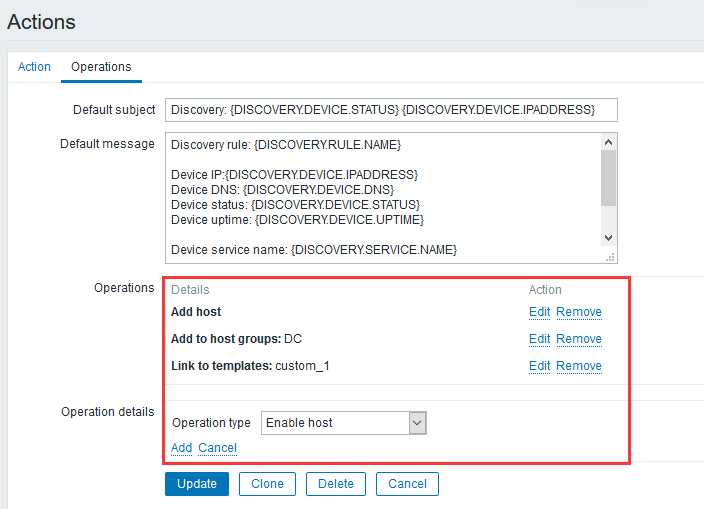Click the Delete button
This screenshot has height=509, width=704.
pyautogui.click(x=336, y=484)
